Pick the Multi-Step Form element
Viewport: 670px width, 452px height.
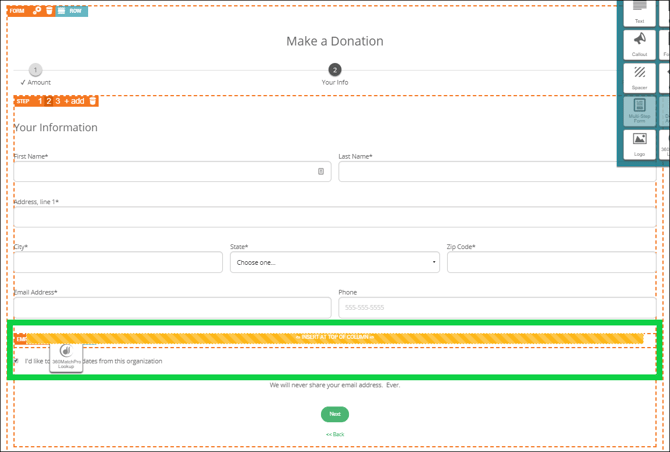tap(640, 110)
